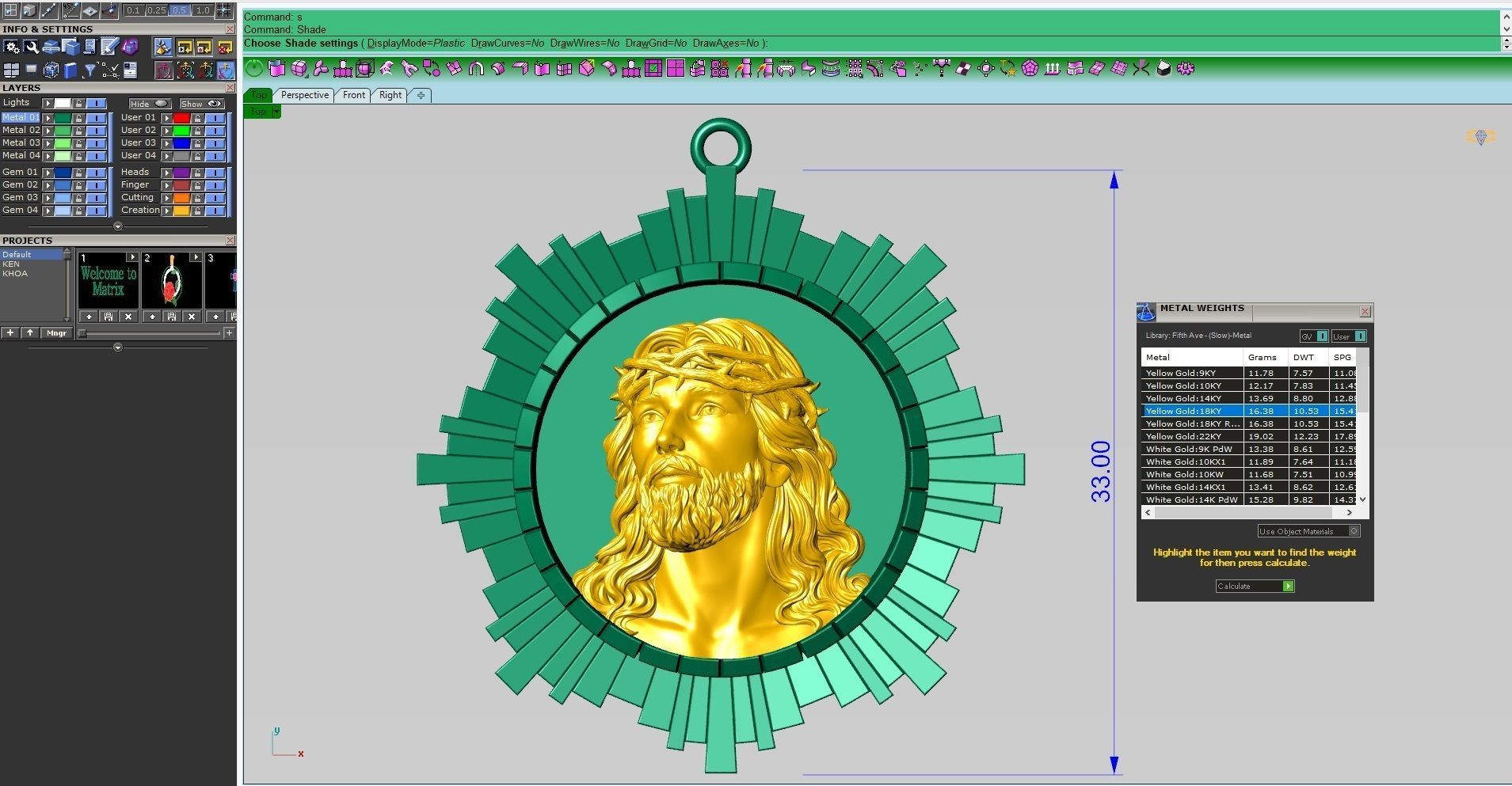This screenshot has width=1512, height=786.
Task: Switch to the Right viewport tab
Action: click(390, 95)
